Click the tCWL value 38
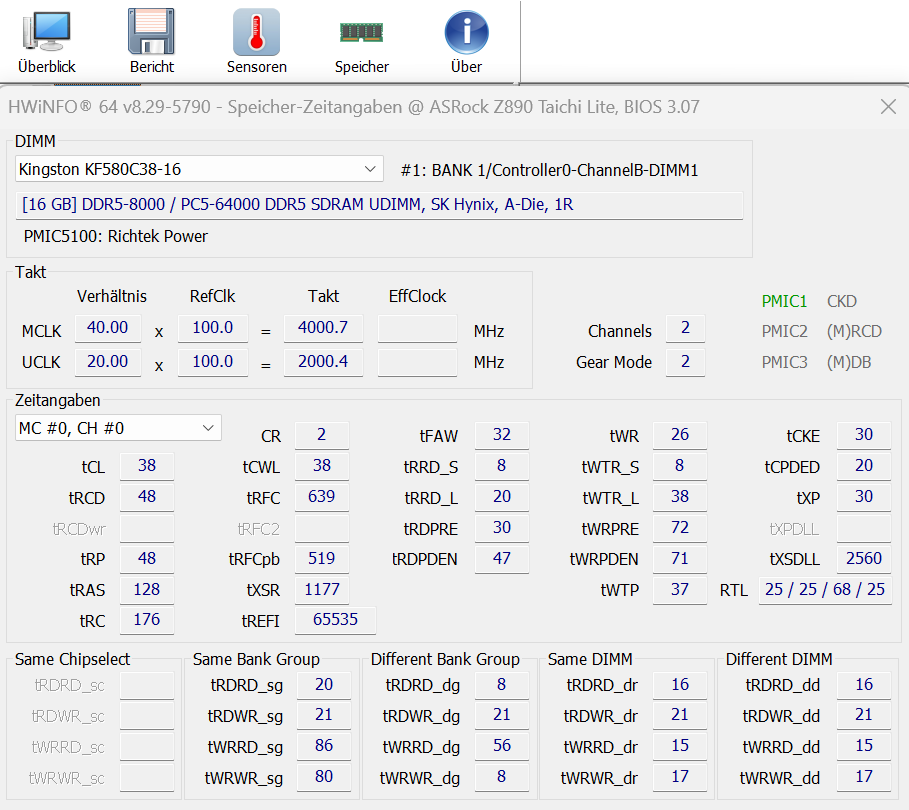The width and height of the screenshot is (909, 810). tap(322, 466)
